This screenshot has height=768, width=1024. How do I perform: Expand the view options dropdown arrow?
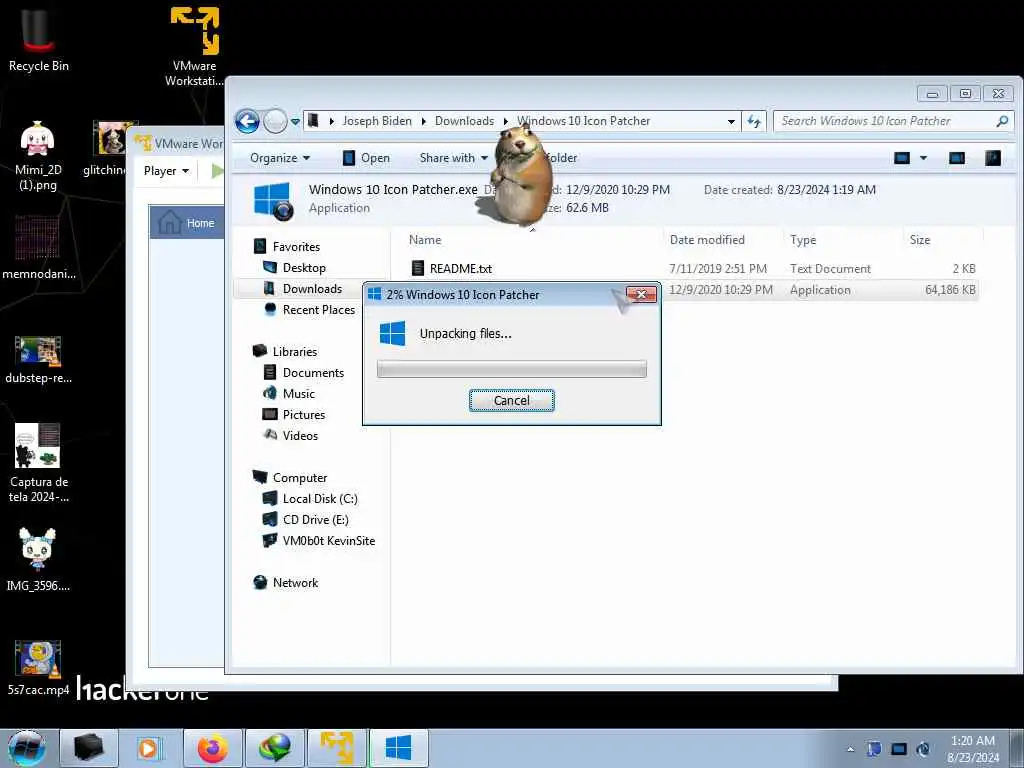click(923, 158)
